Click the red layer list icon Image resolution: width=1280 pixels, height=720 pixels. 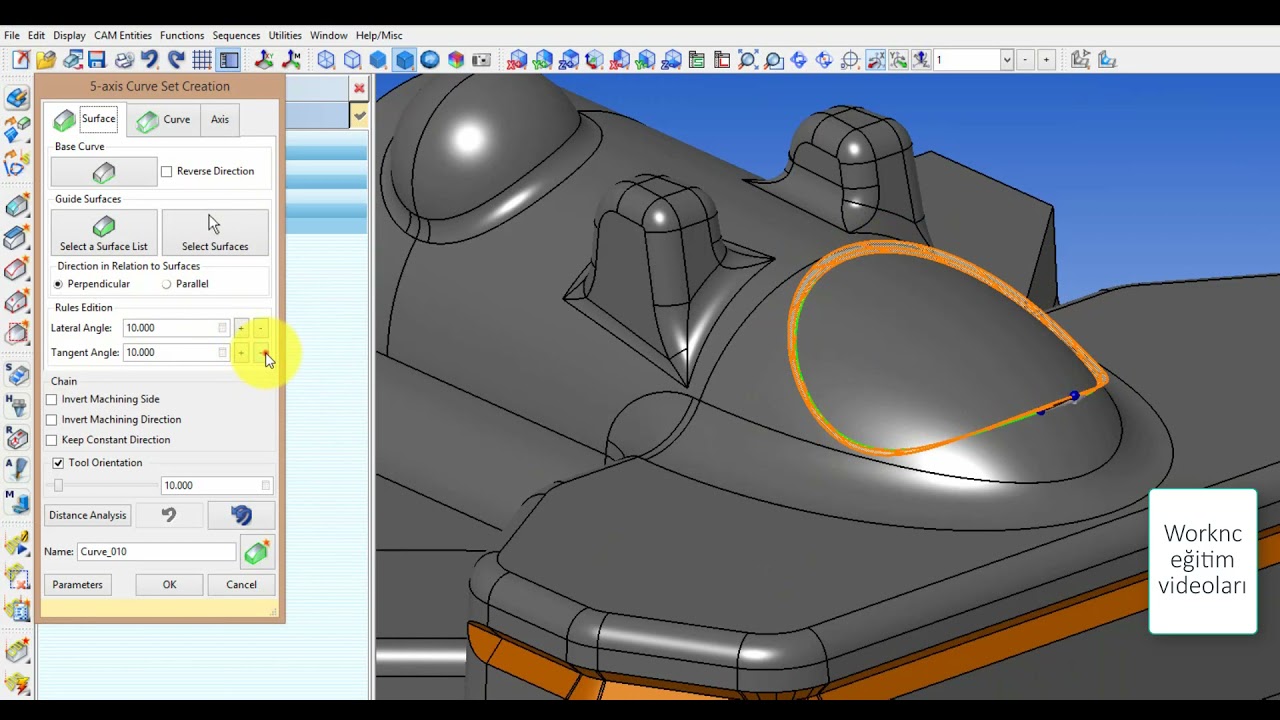(x=722, y=60)
